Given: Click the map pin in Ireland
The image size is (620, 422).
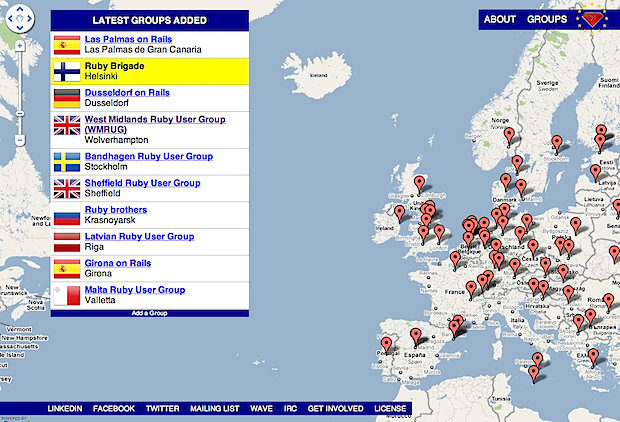Looking at the screenshot, I should pyautogui.click(x=400, y=212).
